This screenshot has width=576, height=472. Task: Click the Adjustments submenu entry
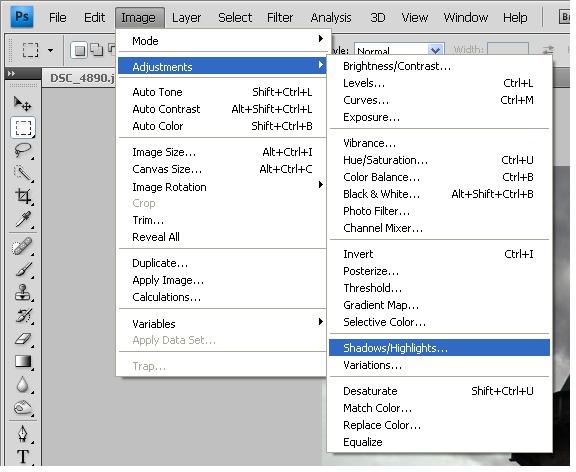222,67
